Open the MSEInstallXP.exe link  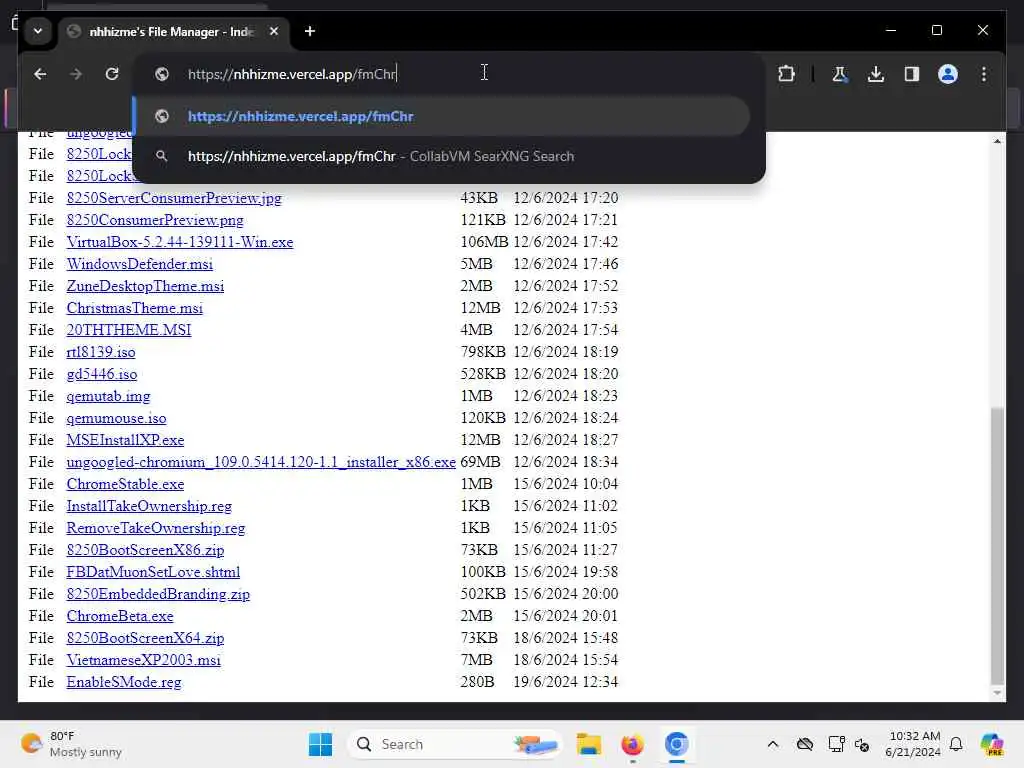click(125, 440)
